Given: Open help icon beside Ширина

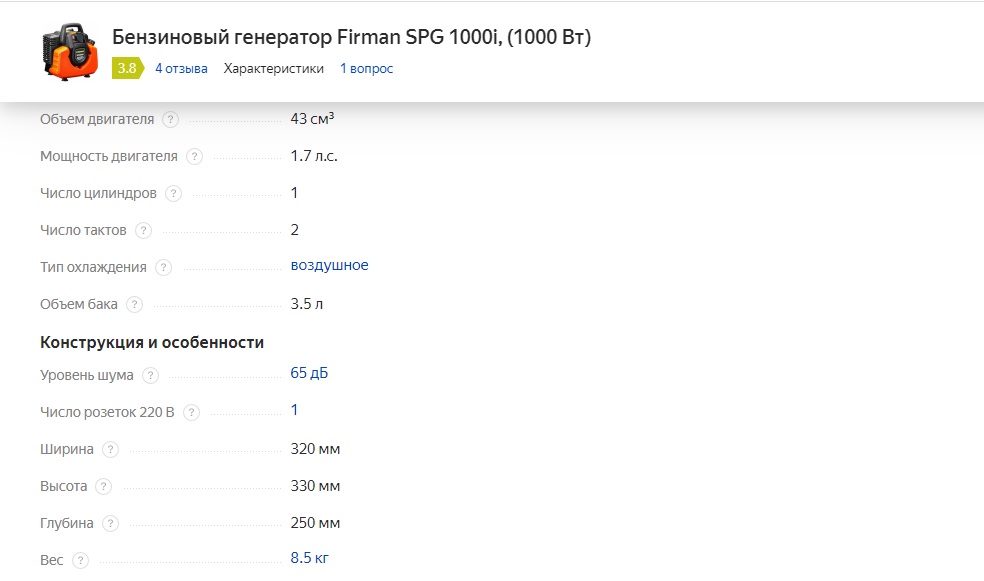Looking at the screenshot, I should 110,449.
